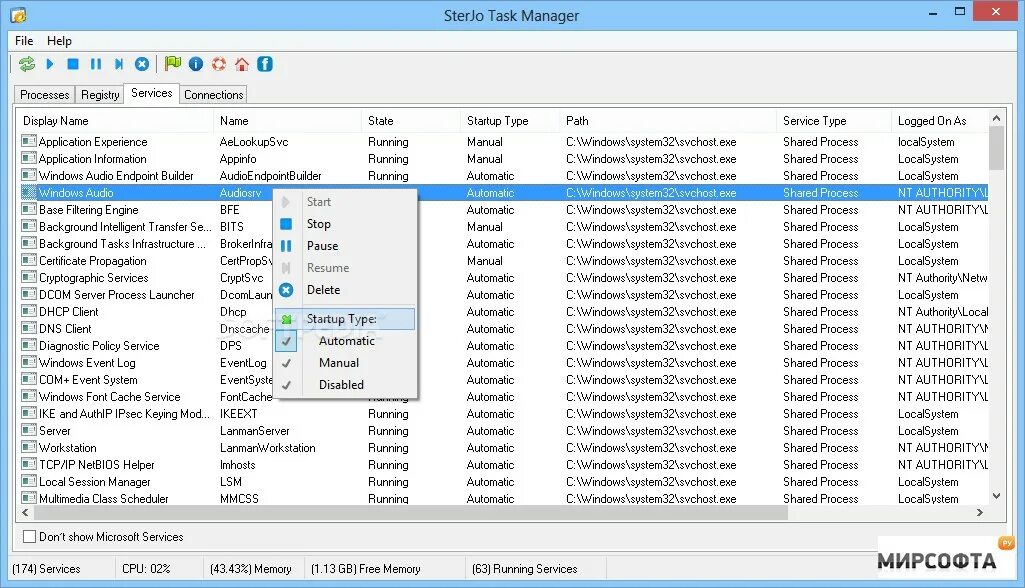Image resolution: width=1025 pixels, height=588 pixels.
Task: Click the Start service play icon in toolbar
Action: (x=50, y=64)
